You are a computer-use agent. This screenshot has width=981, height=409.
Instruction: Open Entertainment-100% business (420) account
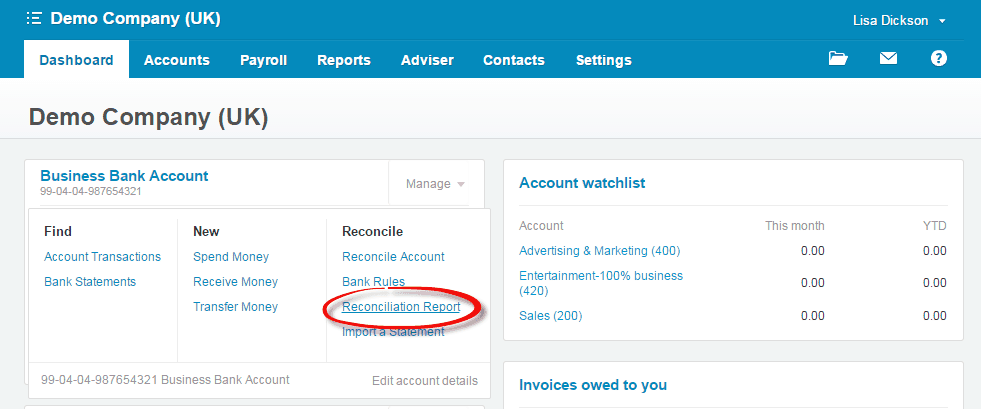601,283
